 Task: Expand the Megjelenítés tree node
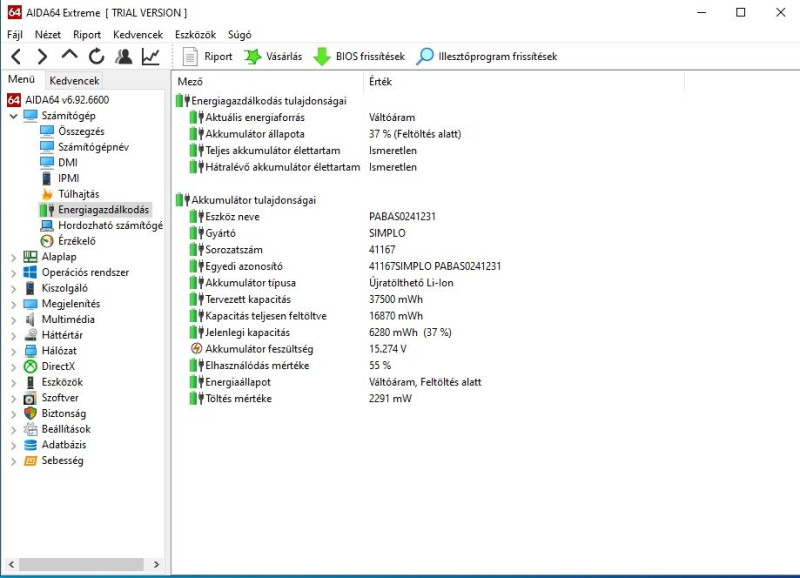point(13,305)
